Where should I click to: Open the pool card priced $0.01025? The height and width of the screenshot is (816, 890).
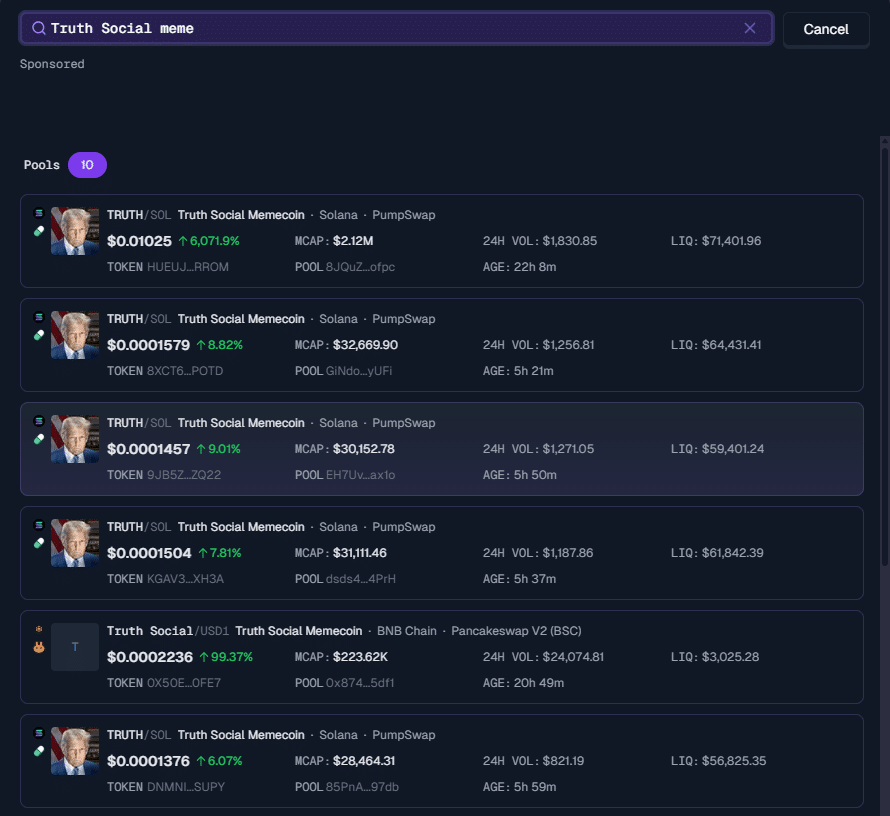click(442, 241)
